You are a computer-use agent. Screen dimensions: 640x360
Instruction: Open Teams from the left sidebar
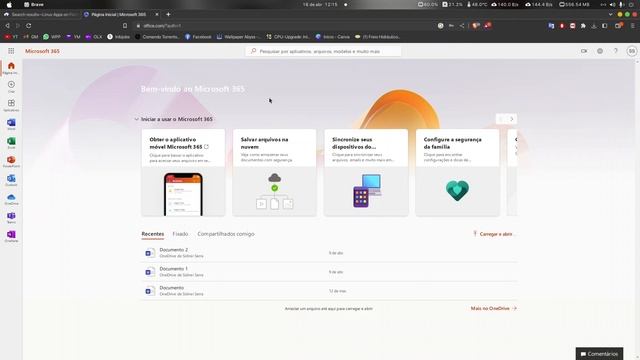point(11,217)
